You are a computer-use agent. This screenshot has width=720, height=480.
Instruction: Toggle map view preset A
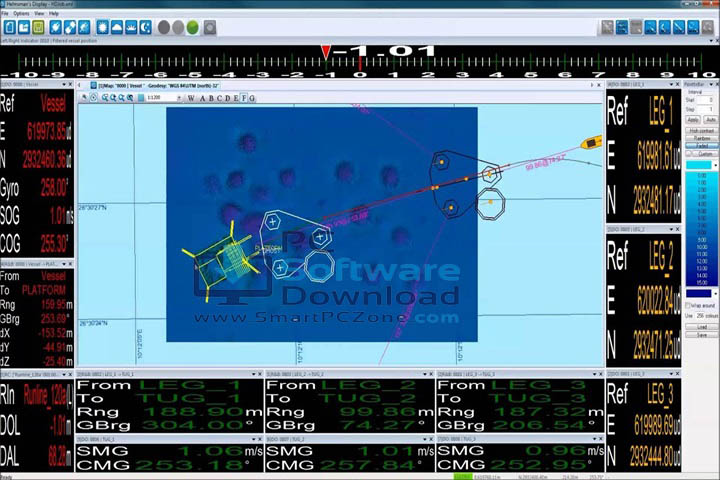click(x=202, y=98)
